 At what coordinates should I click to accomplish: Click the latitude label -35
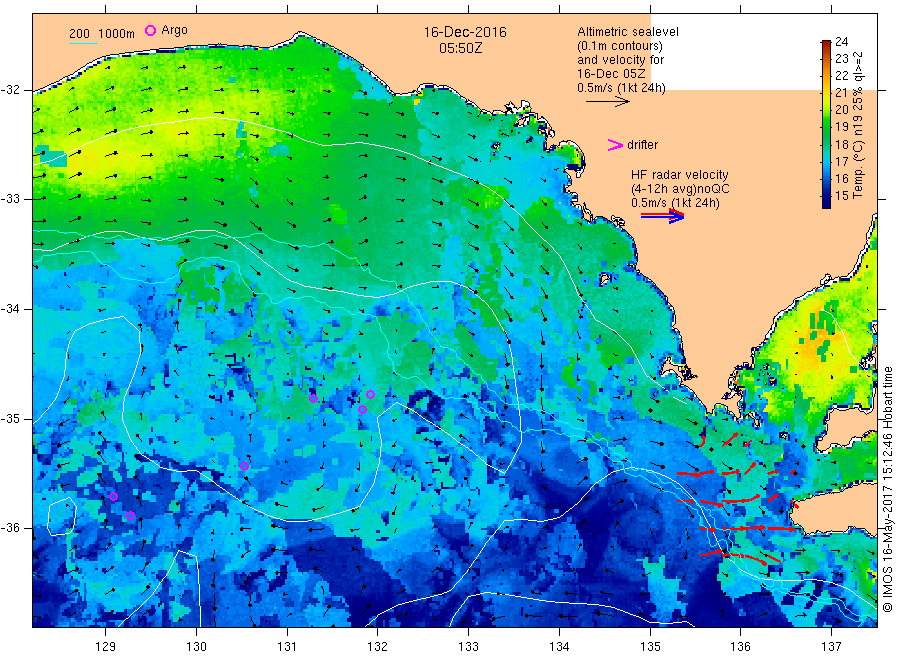pyautogui.click(x=13, y=418)
